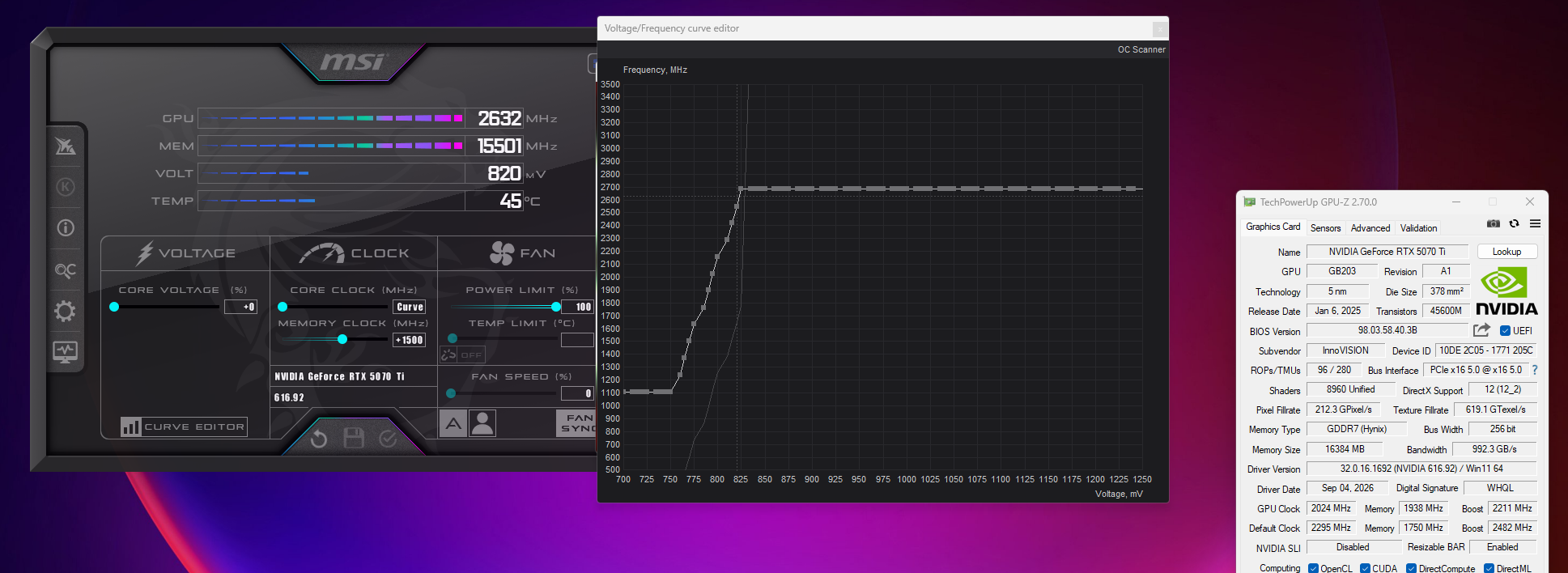Click the save profile floppy disk icon
The height and width of the screenshot is (573, 1568).
point(354,438)
